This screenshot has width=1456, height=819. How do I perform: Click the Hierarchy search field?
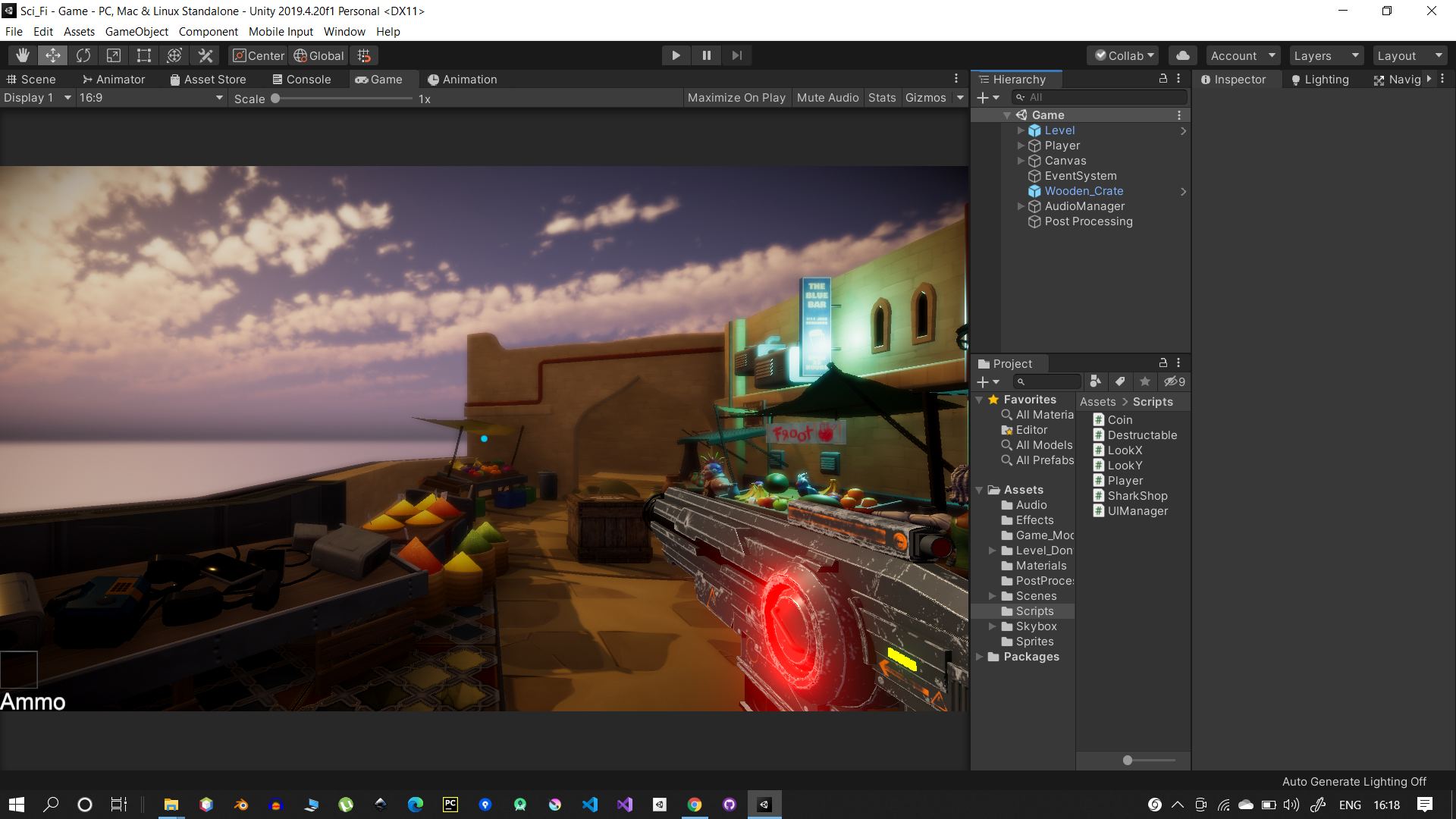(1100, 97)
